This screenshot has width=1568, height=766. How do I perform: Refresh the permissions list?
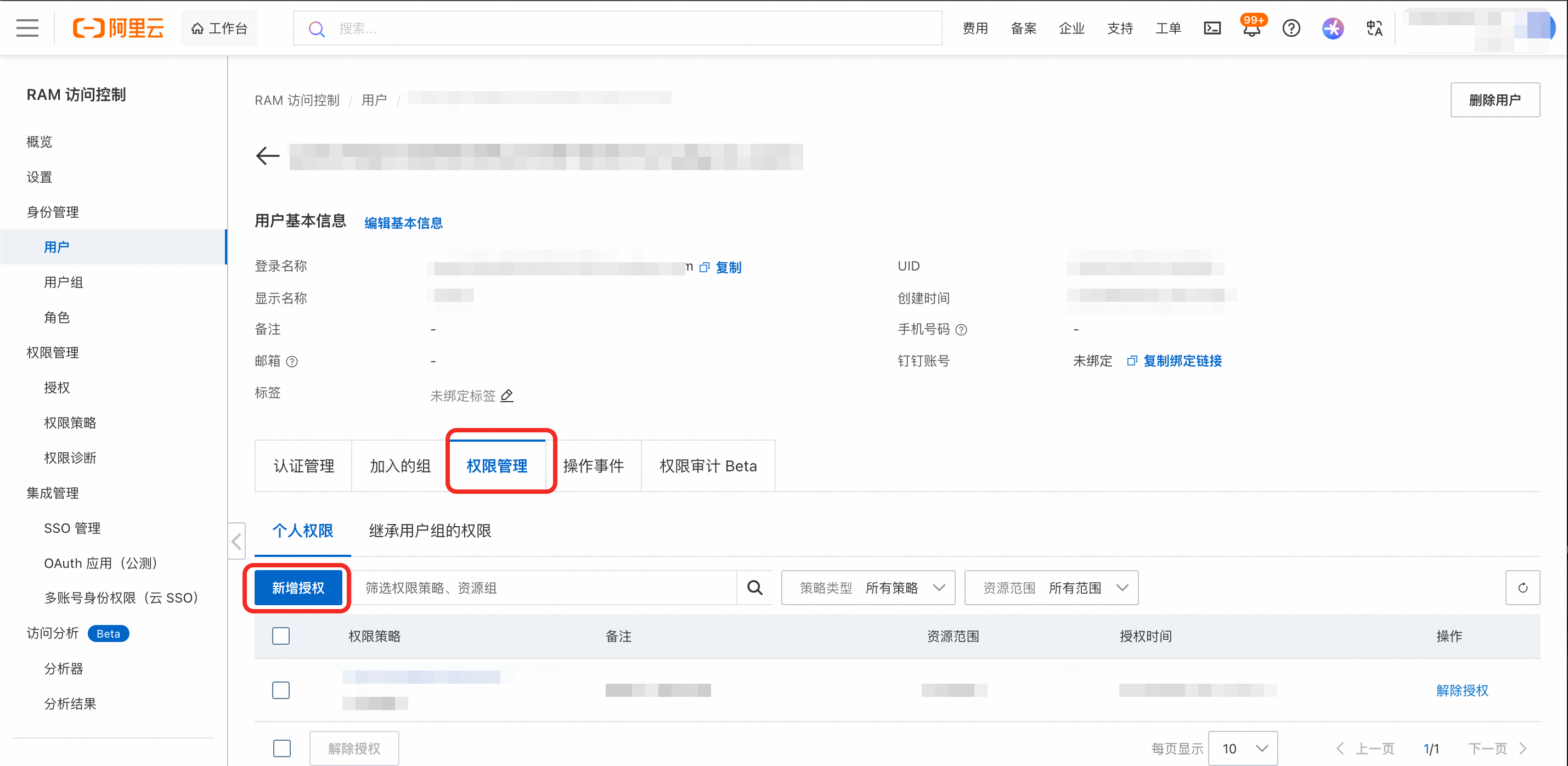(1522, 588)
